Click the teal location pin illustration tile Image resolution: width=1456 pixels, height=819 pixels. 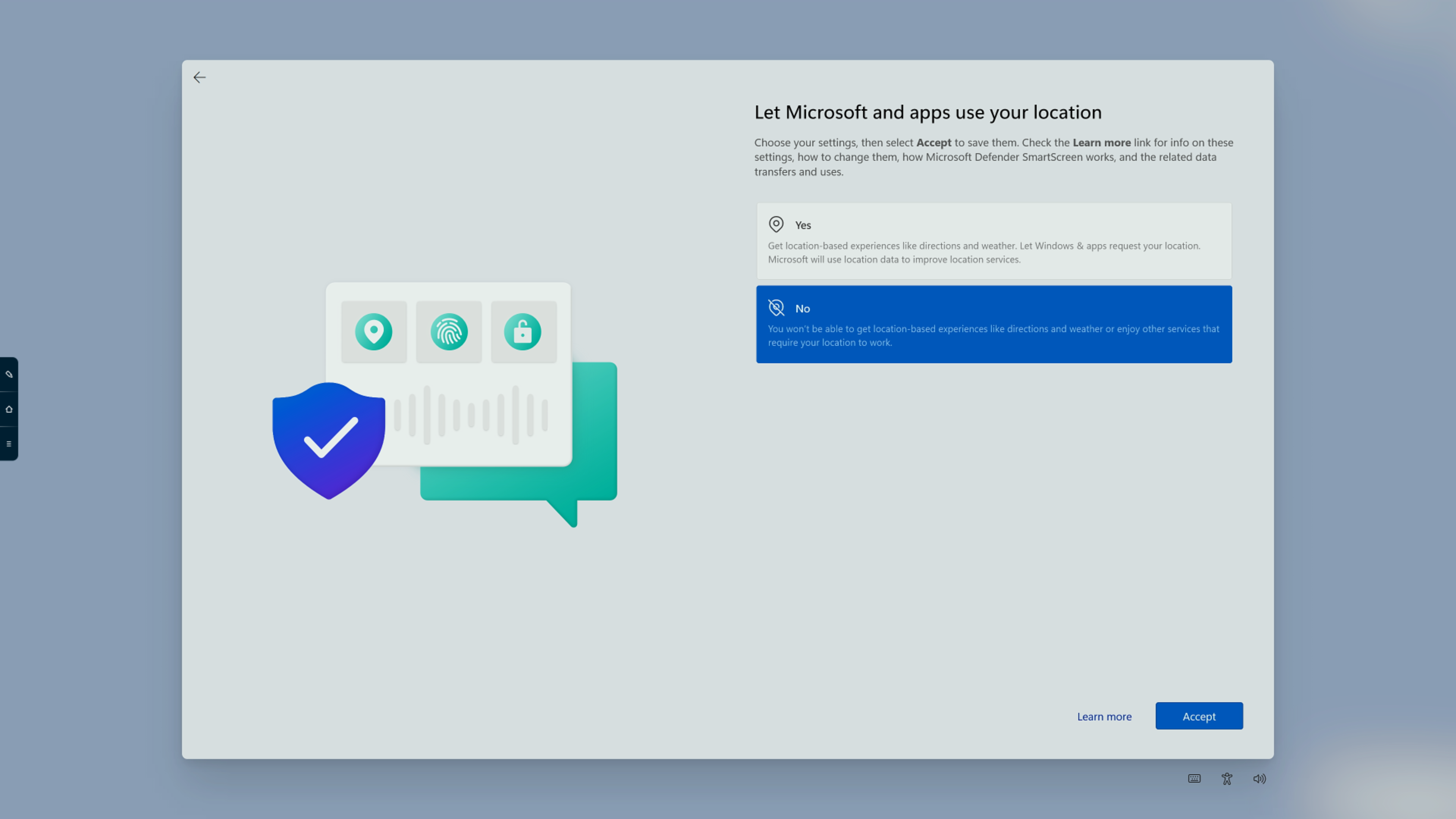373,332
